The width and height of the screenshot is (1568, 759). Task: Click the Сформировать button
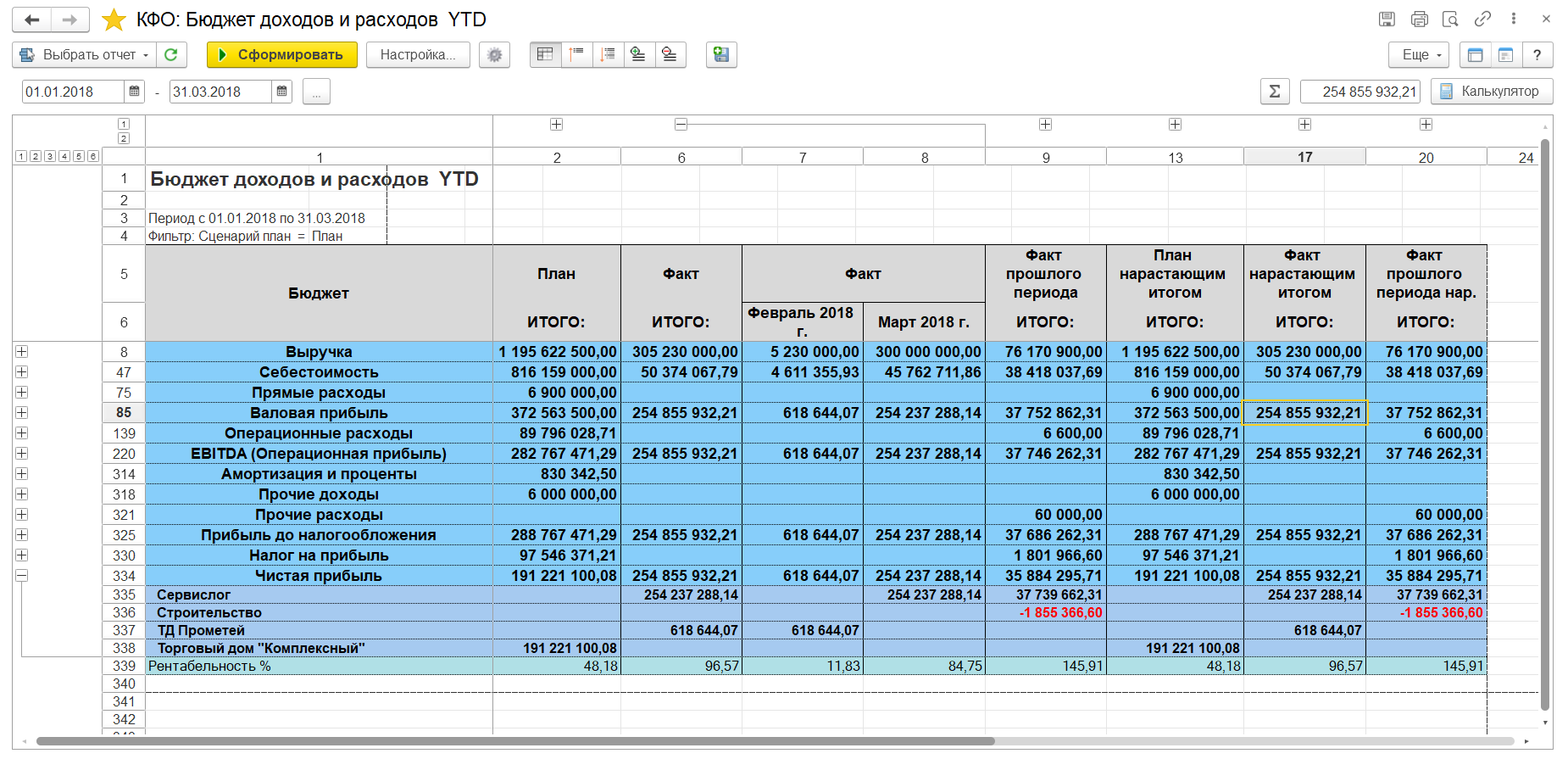click(x=281, y=55)
